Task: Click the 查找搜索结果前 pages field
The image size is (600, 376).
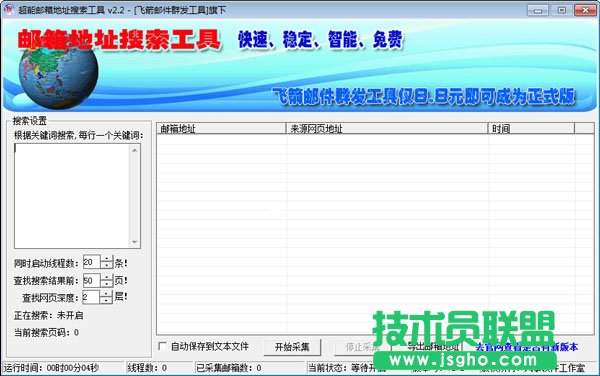Action: pyautogui.click(x=91, y=280)
